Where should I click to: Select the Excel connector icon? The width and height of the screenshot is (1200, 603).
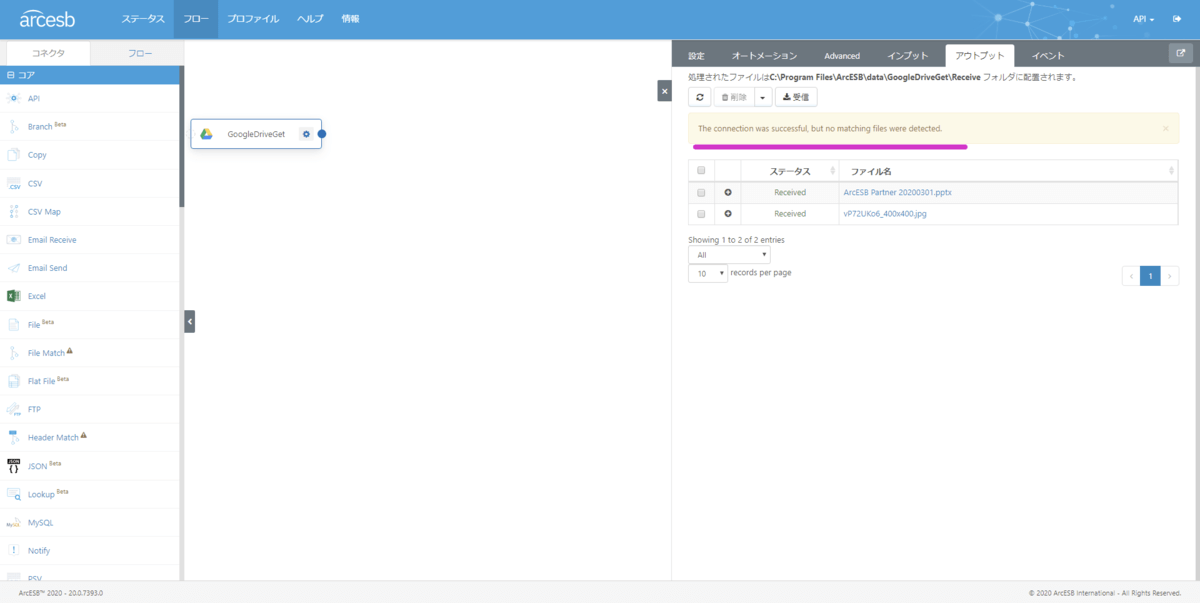pyautogui.click(x=14, y=296)
